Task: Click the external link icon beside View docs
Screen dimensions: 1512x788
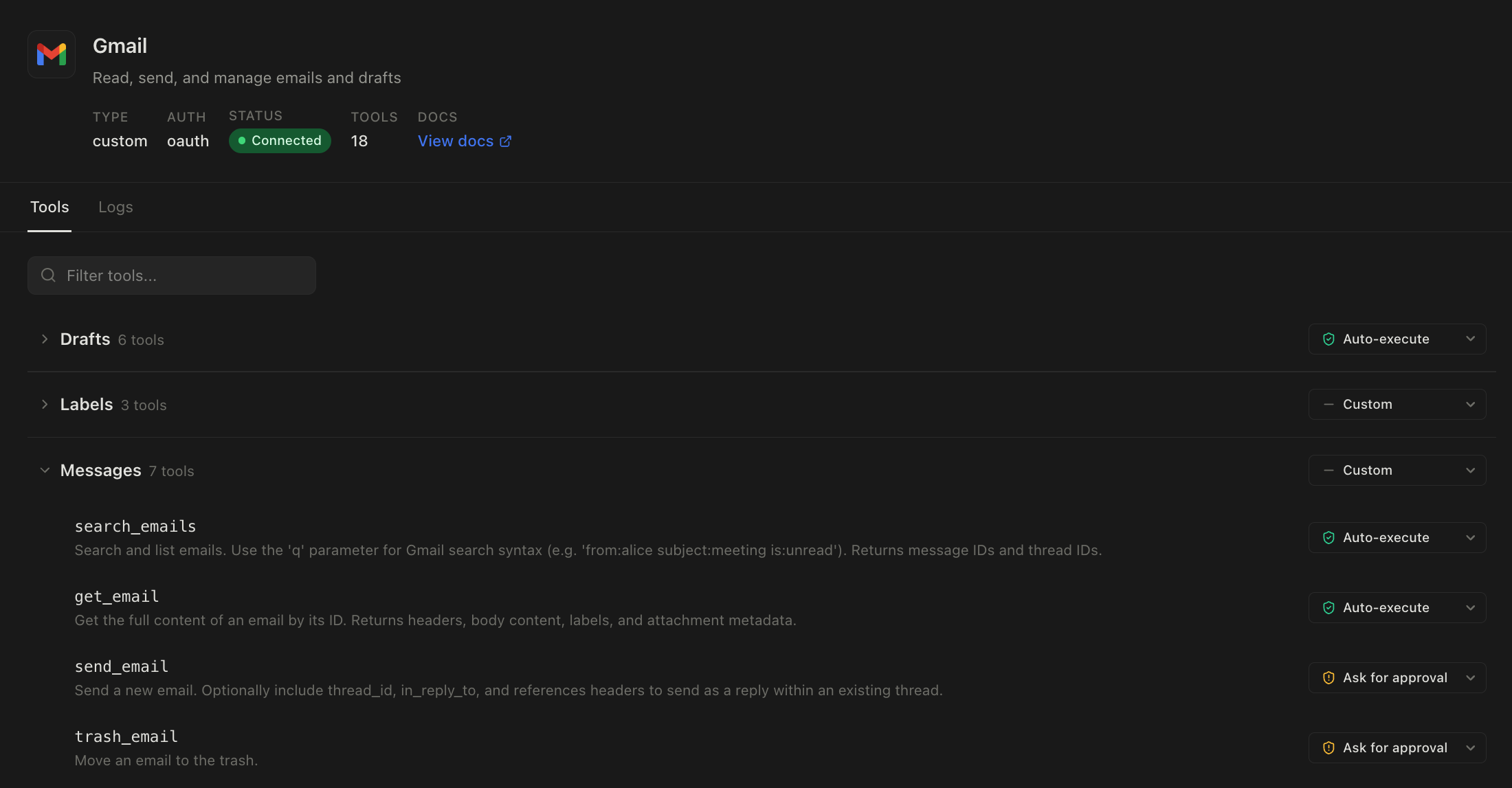Action: (x=505, y=141)
